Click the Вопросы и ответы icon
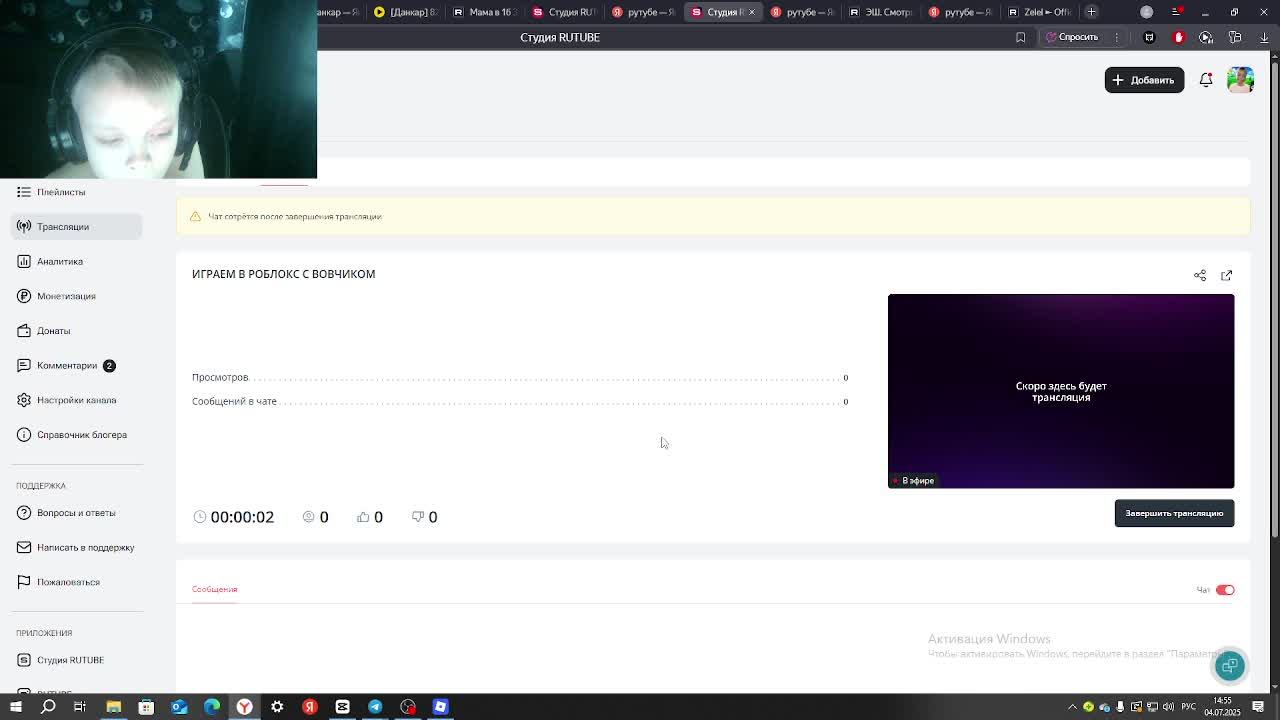 click(24, 513)
